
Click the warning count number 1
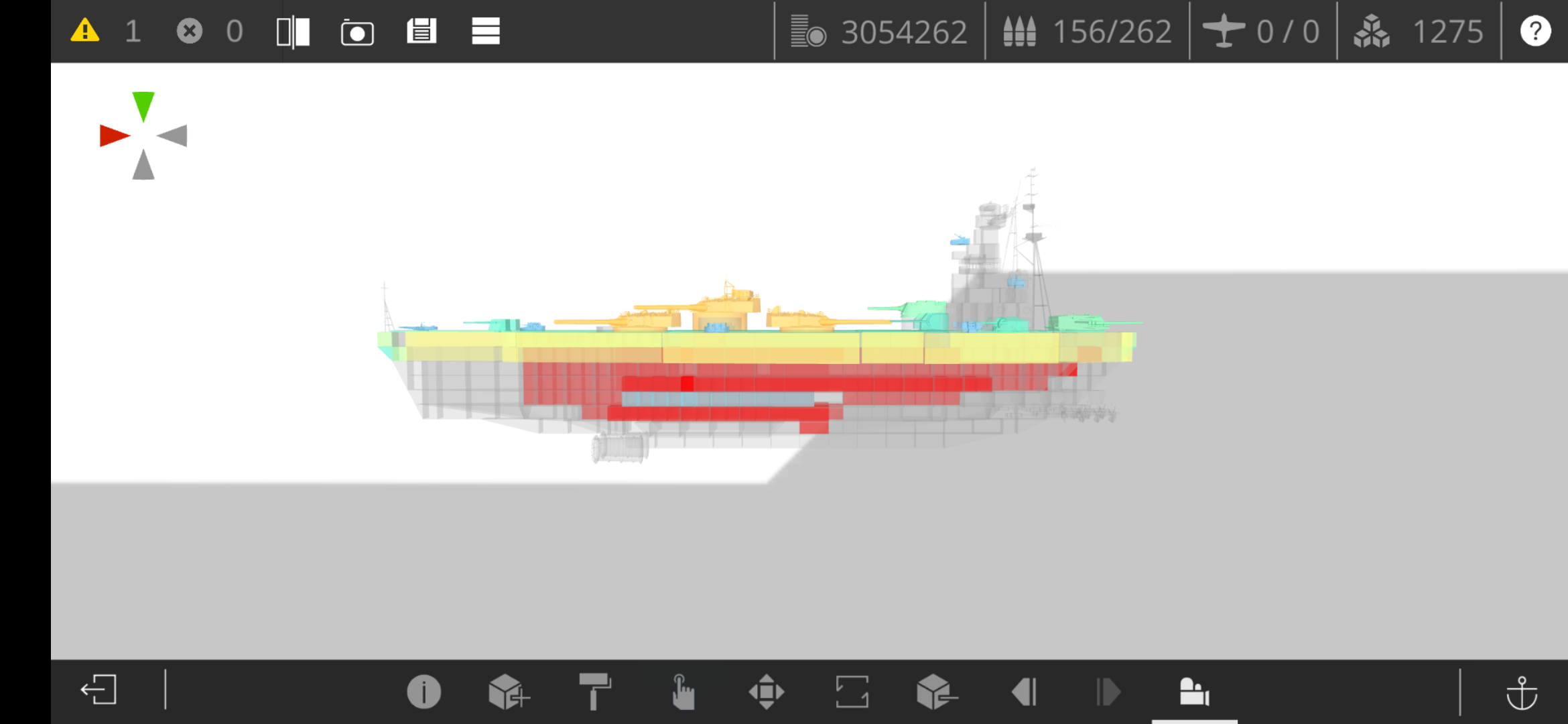click(x=133, y=32)
